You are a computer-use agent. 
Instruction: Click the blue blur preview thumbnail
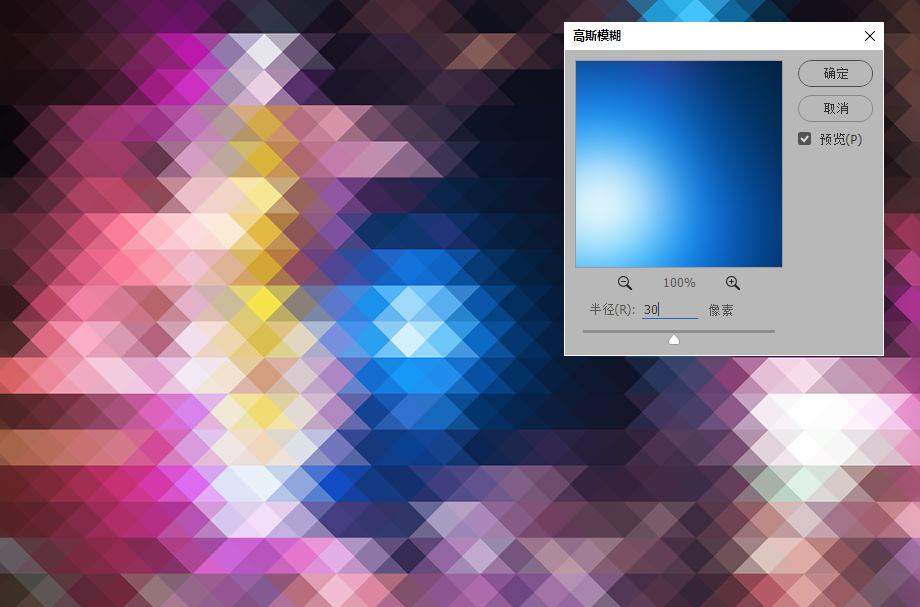(679, 164)
